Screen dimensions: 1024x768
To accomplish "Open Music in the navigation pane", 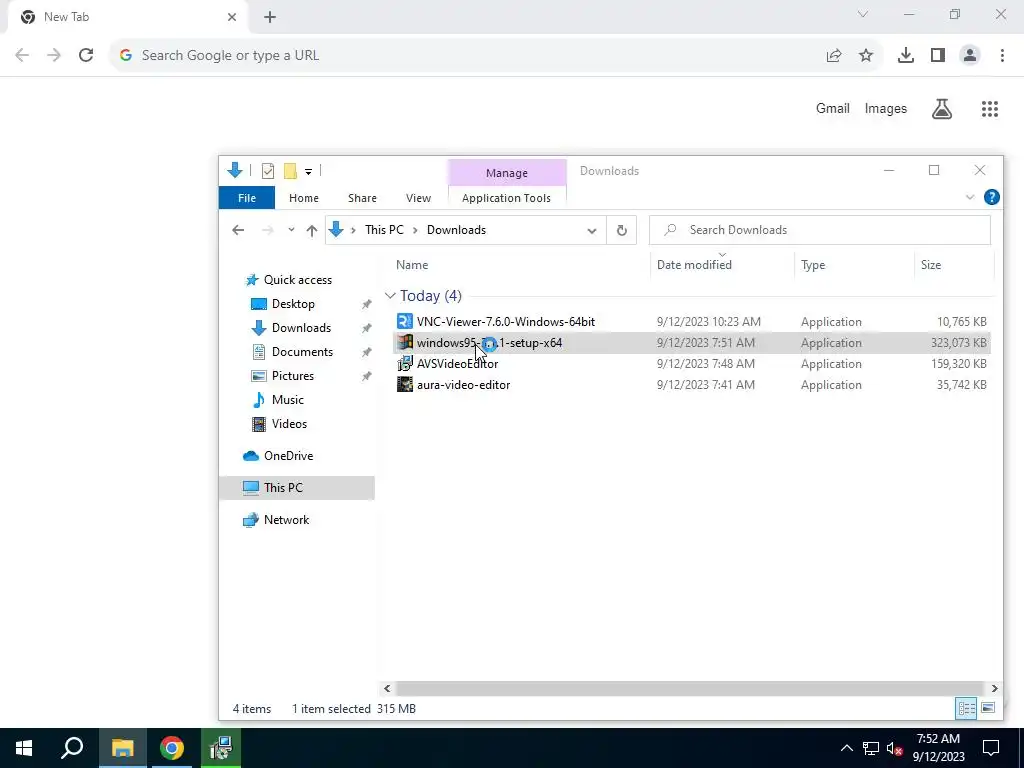I will tap(287, 400).
